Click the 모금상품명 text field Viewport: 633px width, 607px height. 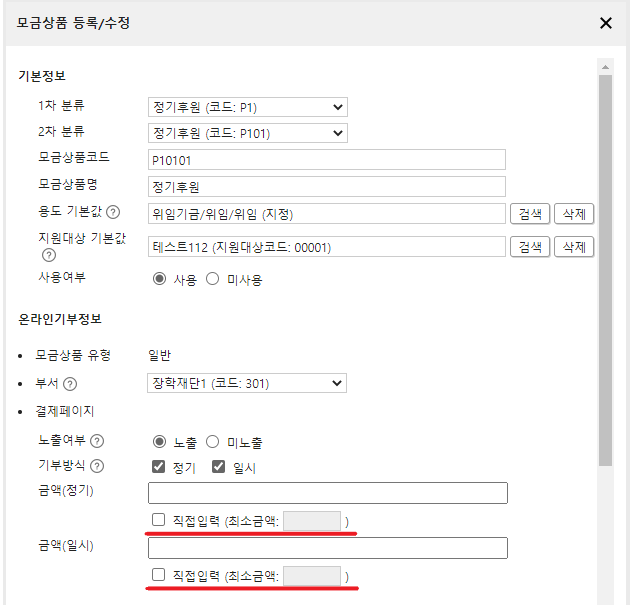327,186
